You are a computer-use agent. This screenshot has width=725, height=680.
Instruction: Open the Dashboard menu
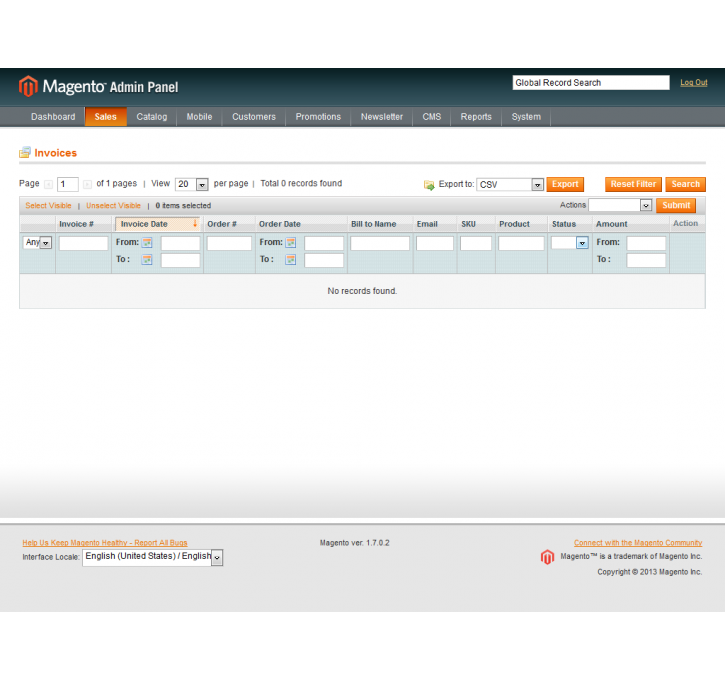click(x=53, y=117)
